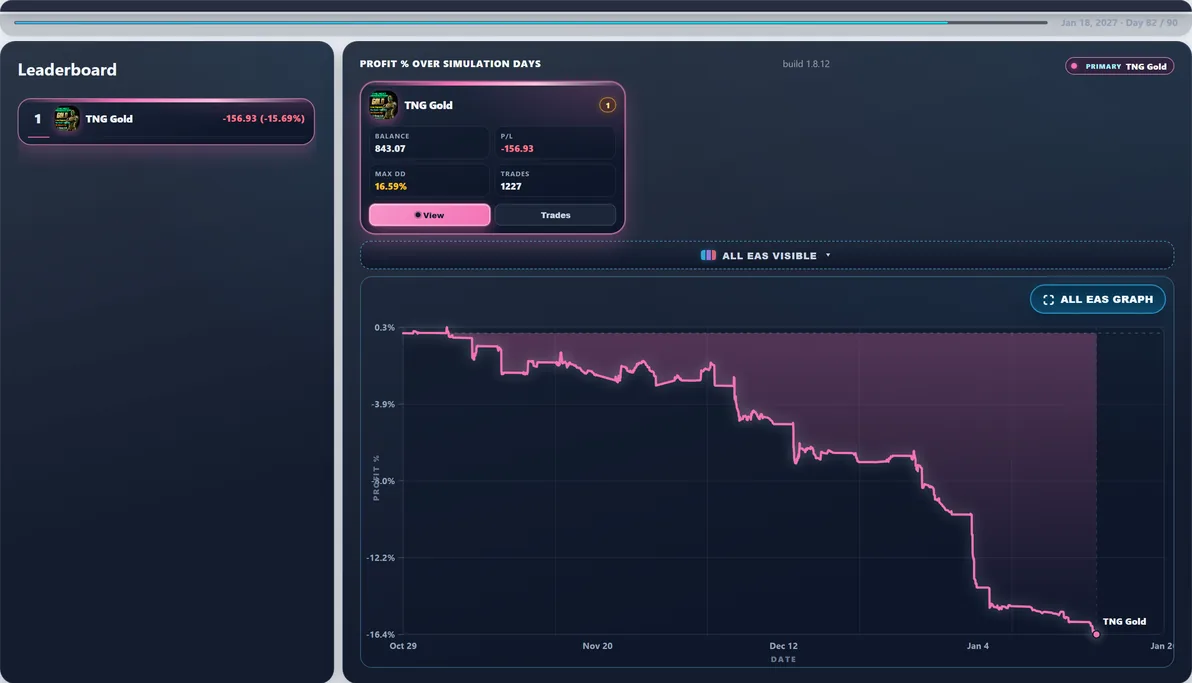Click the PROFIT % OVER SIMULATION DAYS title
The image size is (1192, 683).
(x=450, y=64)
